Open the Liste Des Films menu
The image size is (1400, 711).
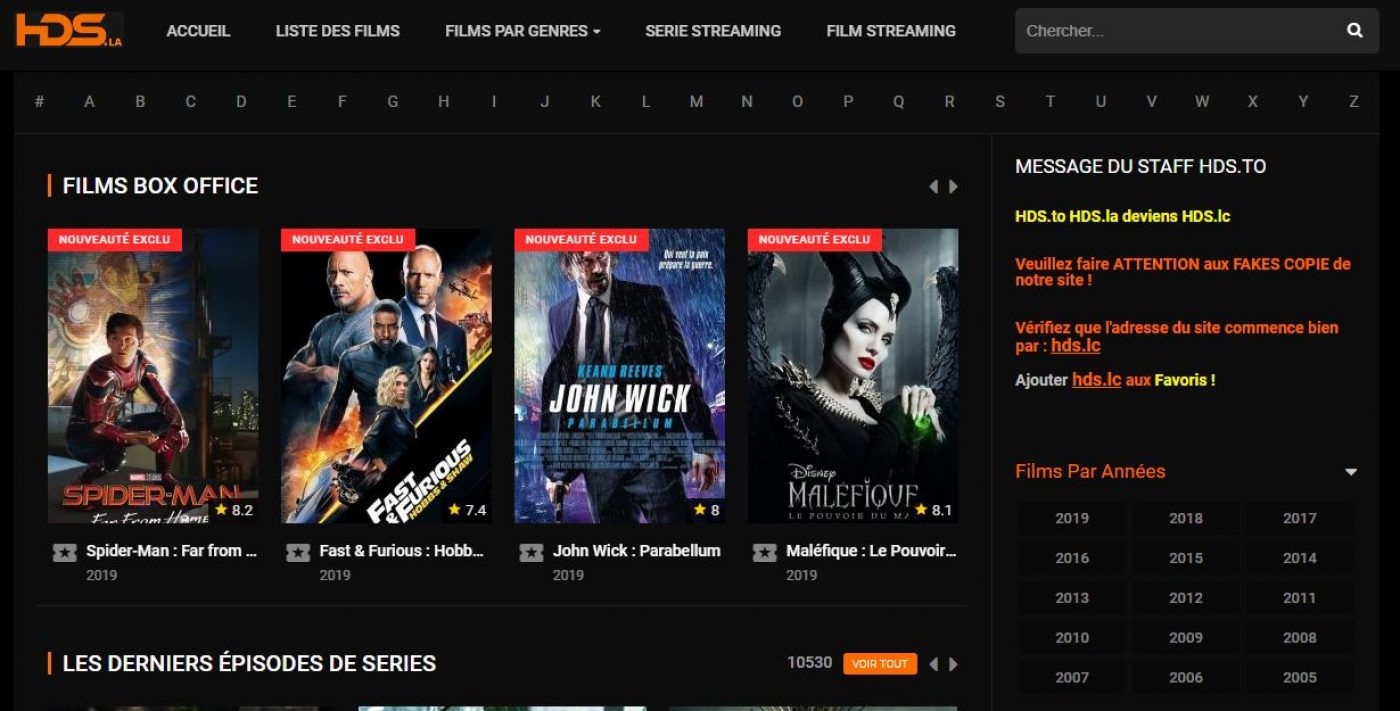(338, 31)
